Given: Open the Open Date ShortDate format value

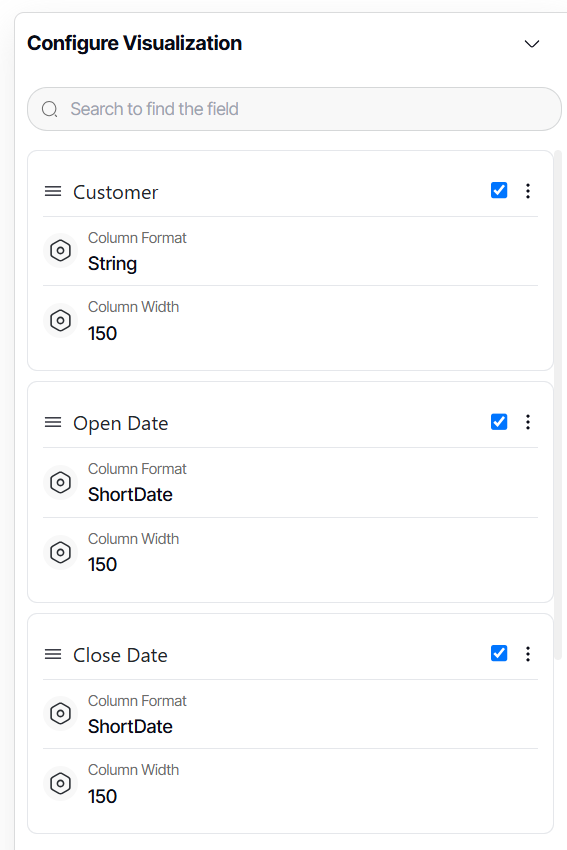Looking at the screenshot, I should [x=130, y=495].
